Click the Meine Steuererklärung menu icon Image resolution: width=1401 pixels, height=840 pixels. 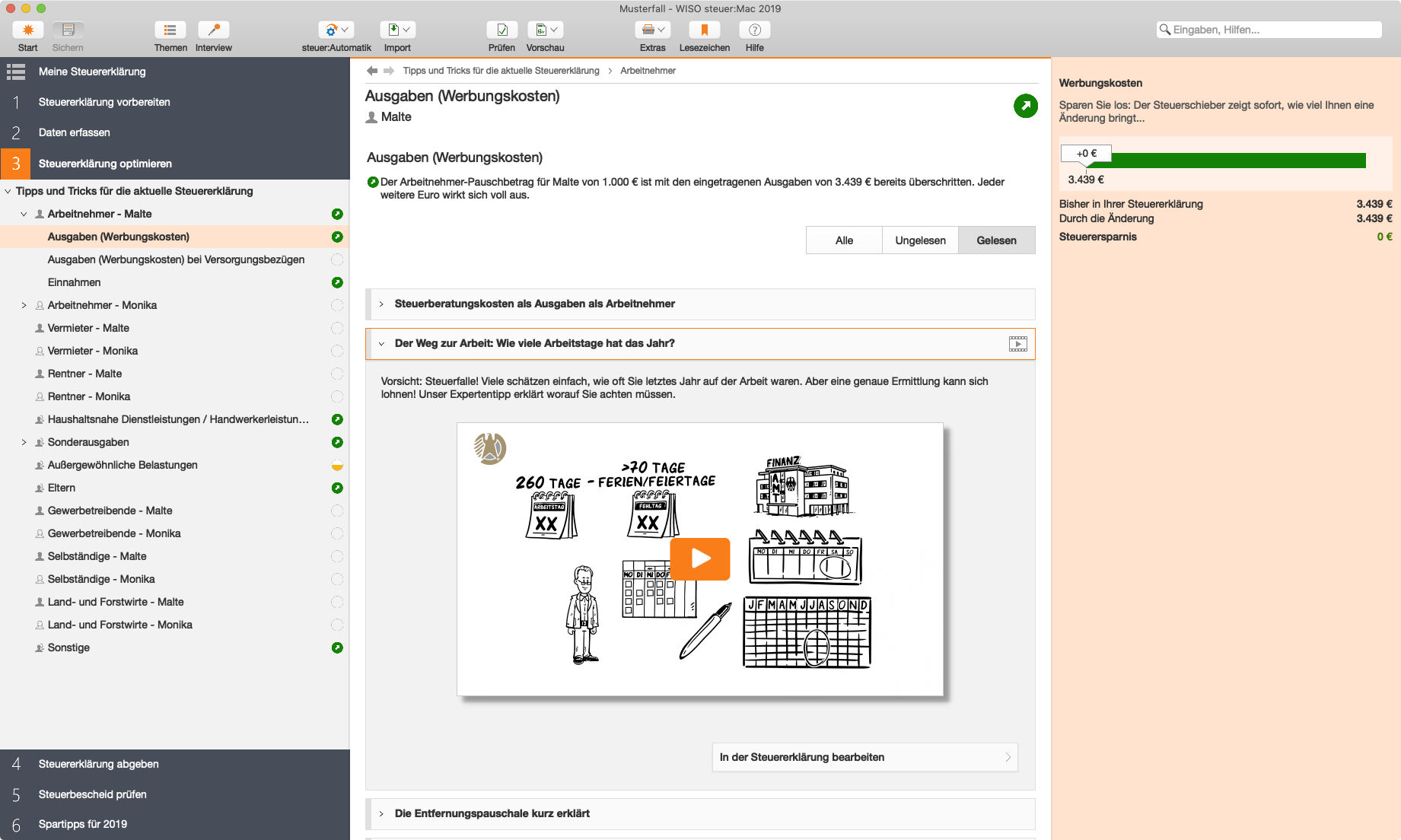click(16, 72)
